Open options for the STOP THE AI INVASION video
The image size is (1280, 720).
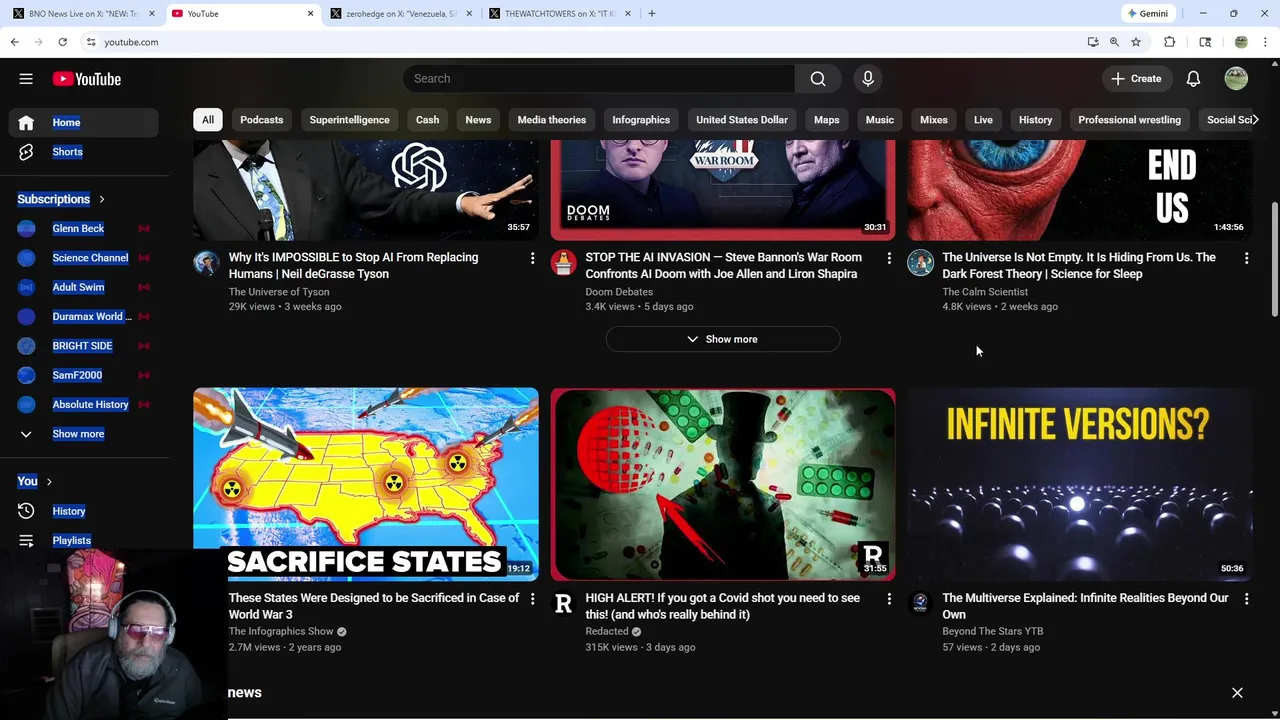[889, 258]
